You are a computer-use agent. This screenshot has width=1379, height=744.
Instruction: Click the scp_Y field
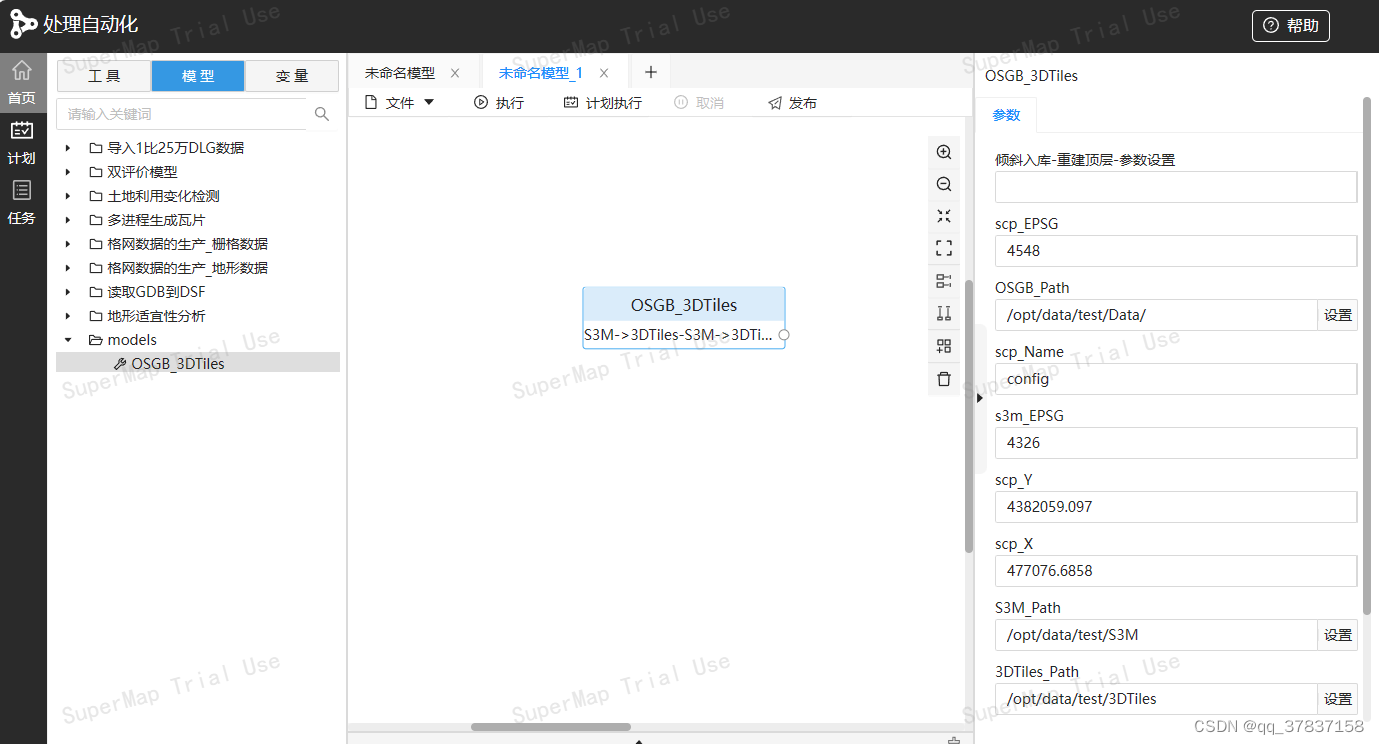point(1176,507)
